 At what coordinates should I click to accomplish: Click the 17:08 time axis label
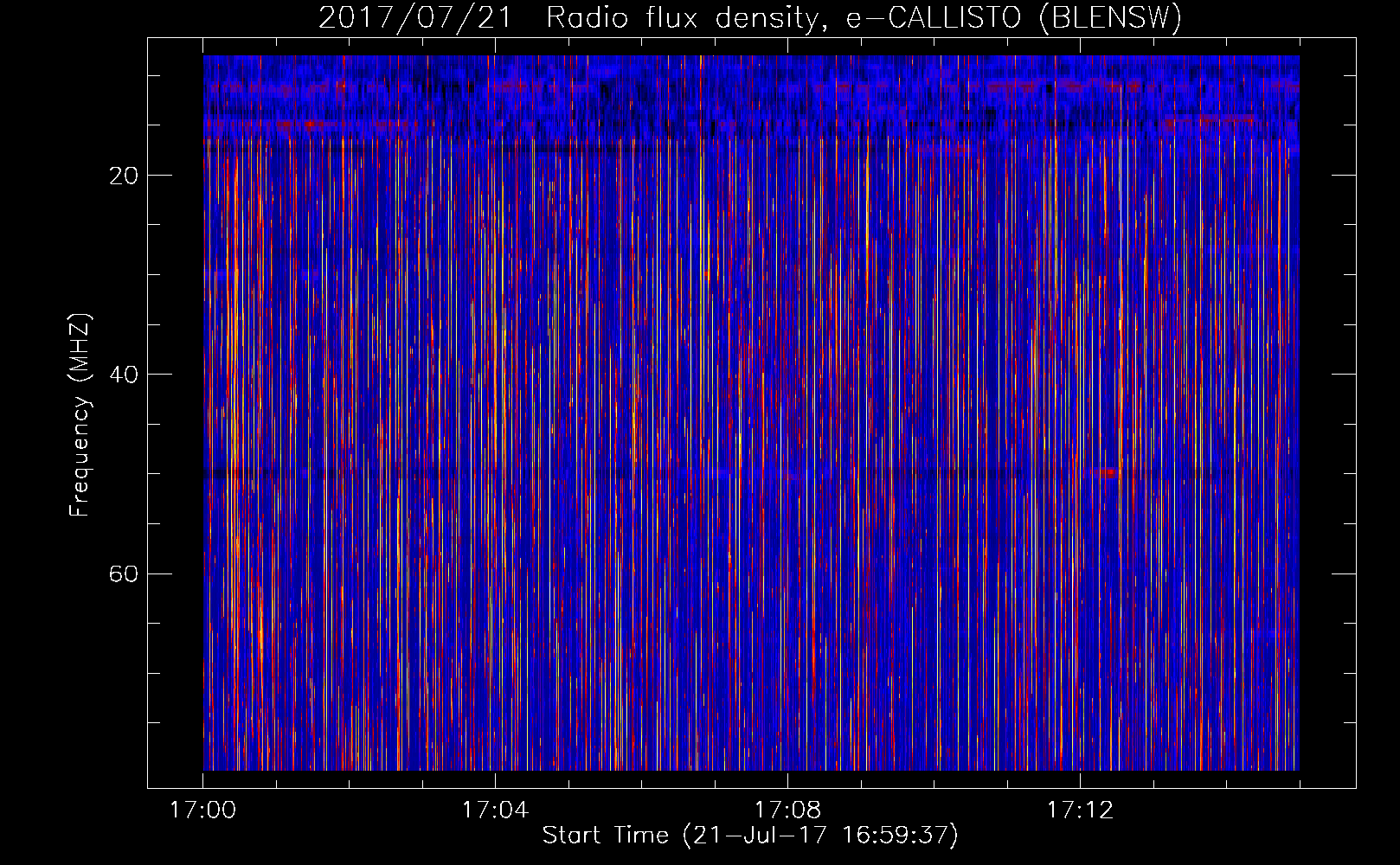[x=787, y=811]
